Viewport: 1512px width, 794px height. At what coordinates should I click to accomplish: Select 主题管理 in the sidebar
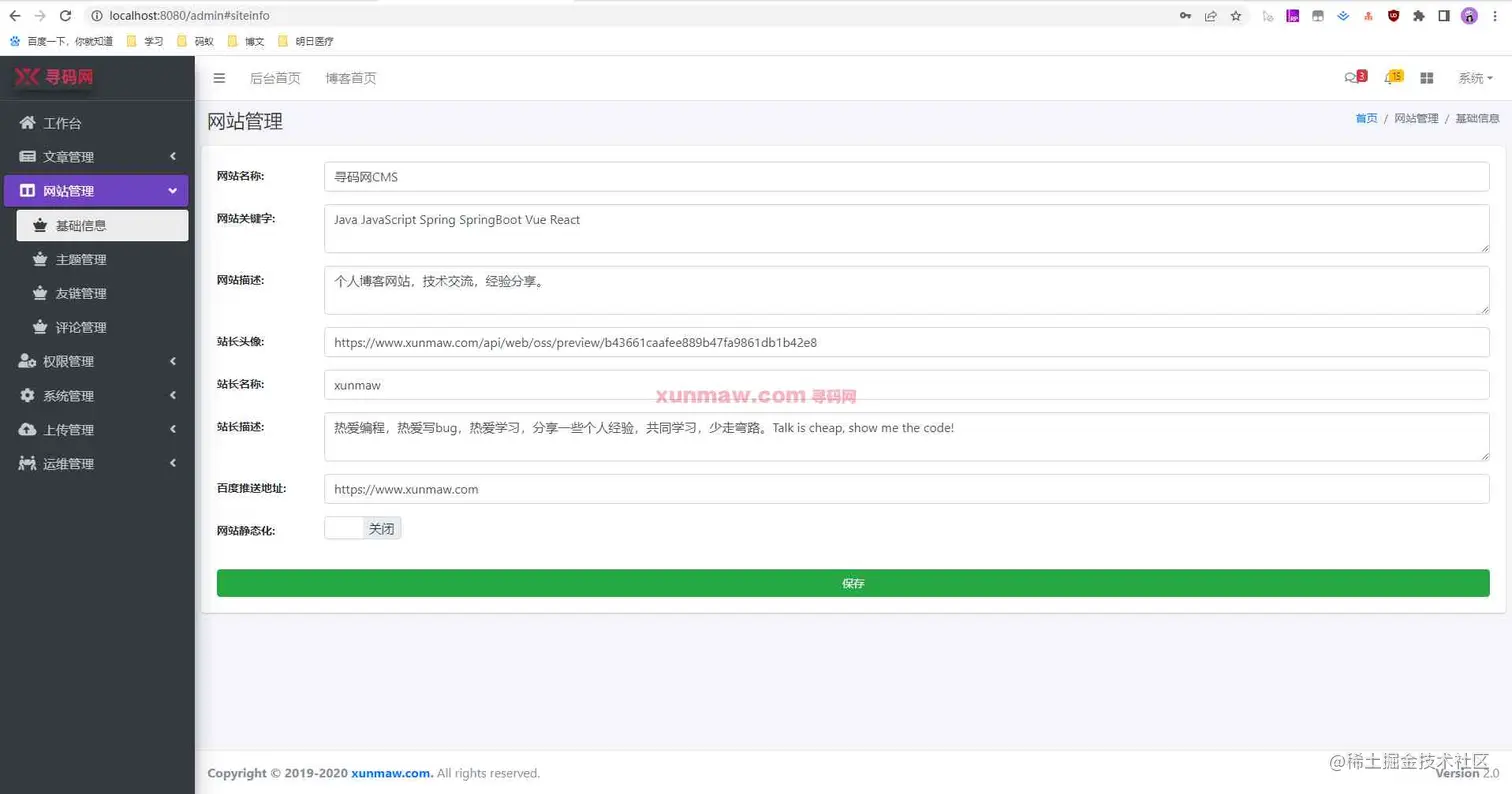[102, 260]
